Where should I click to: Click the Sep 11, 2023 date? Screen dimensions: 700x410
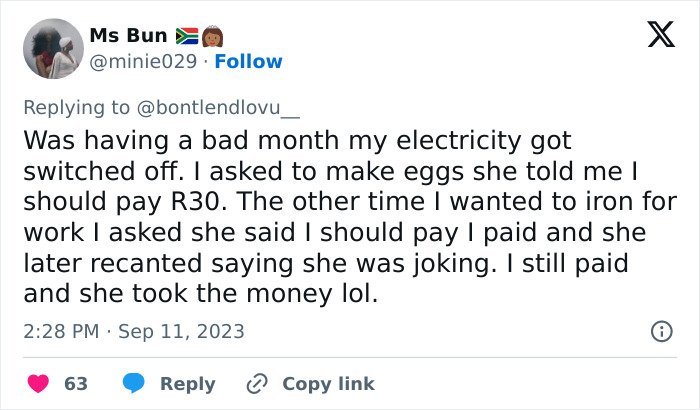pos(181,331)
